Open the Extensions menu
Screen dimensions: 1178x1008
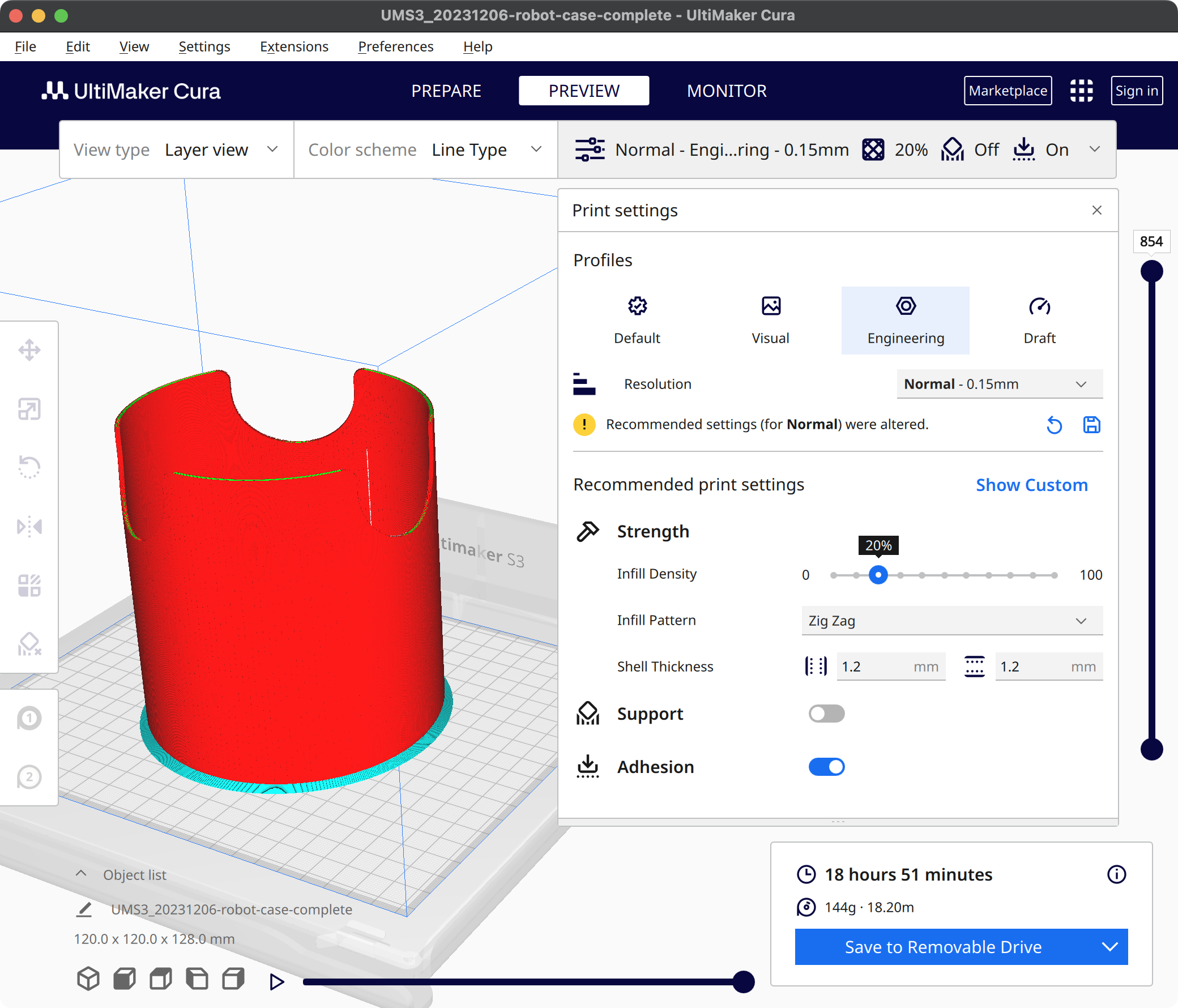pyautogui.click(x=294, y=46)
